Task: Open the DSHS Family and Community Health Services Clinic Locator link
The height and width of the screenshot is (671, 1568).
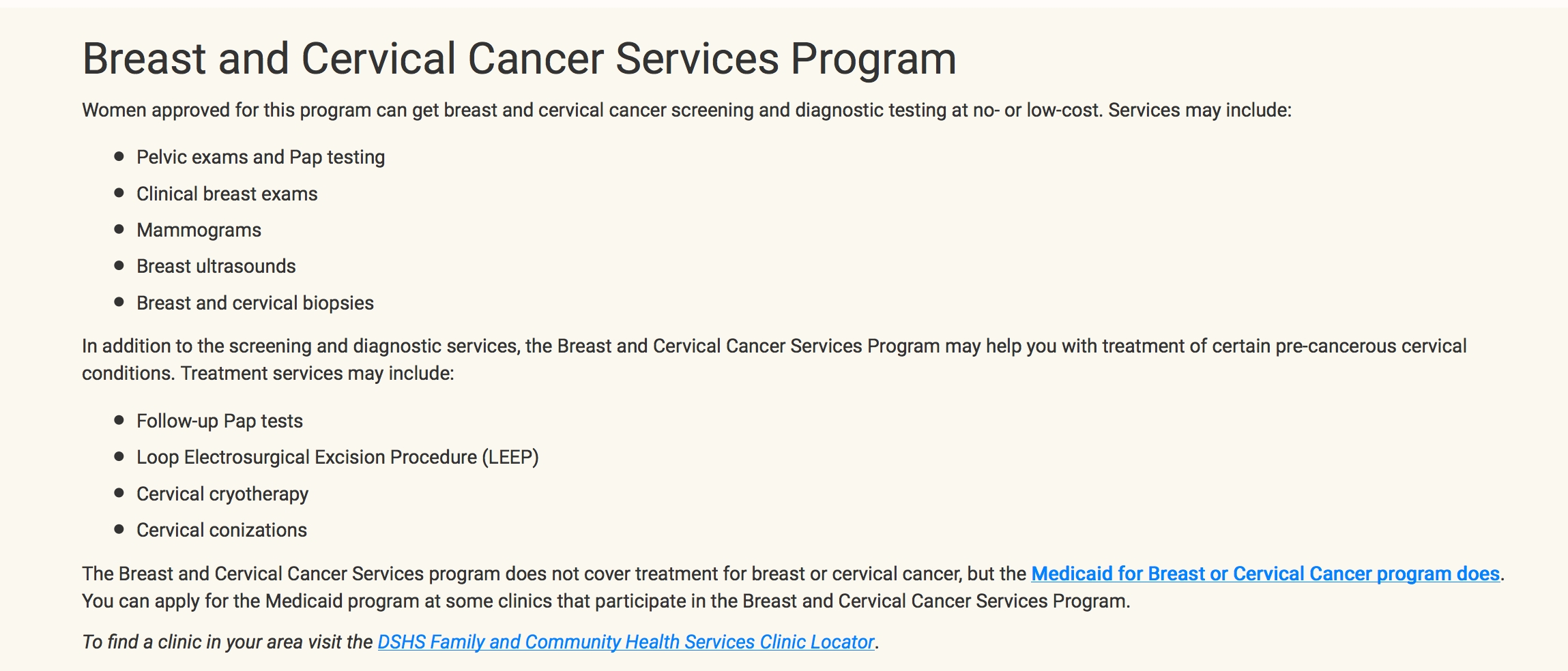Action: point(626,642)
